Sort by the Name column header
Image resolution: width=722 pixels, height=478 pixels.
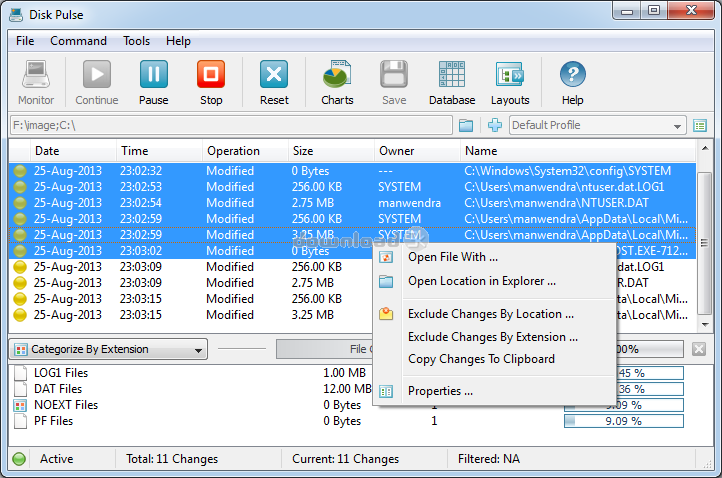(578, 151)
